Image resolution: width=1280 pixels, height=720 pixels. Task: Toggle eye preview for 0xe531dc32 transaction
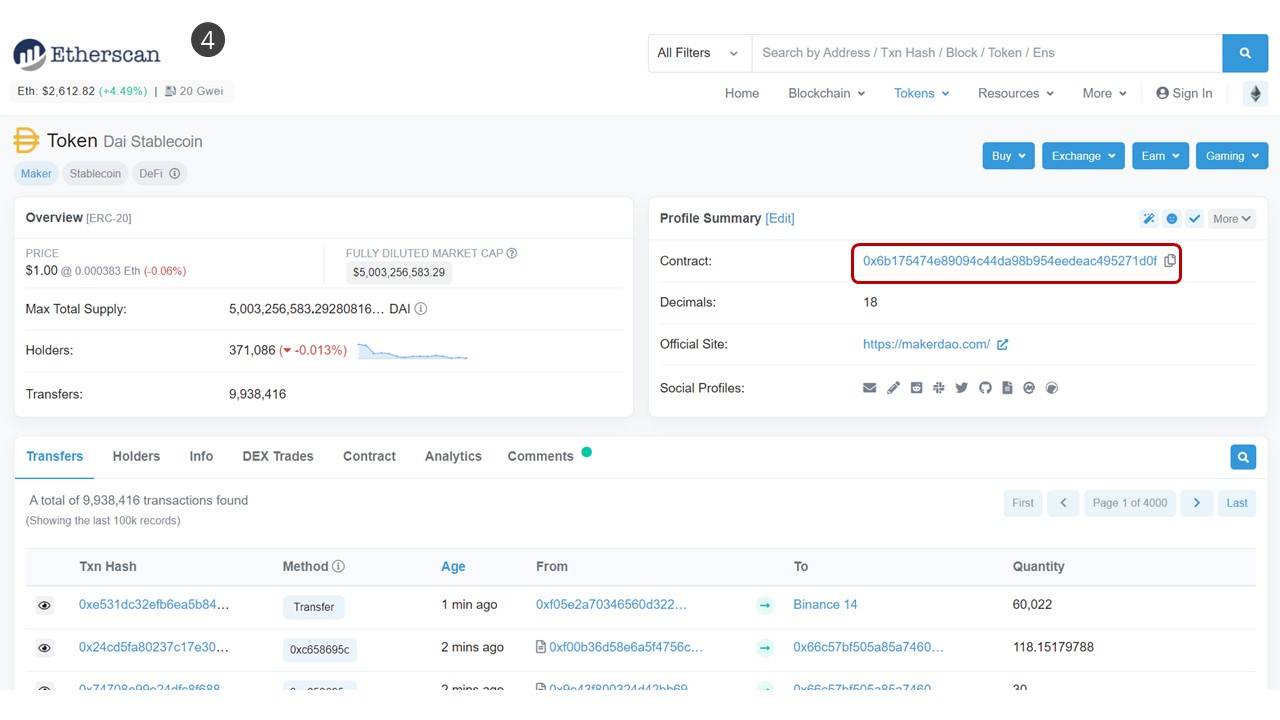pyautogui.click(x=44, y=605)
